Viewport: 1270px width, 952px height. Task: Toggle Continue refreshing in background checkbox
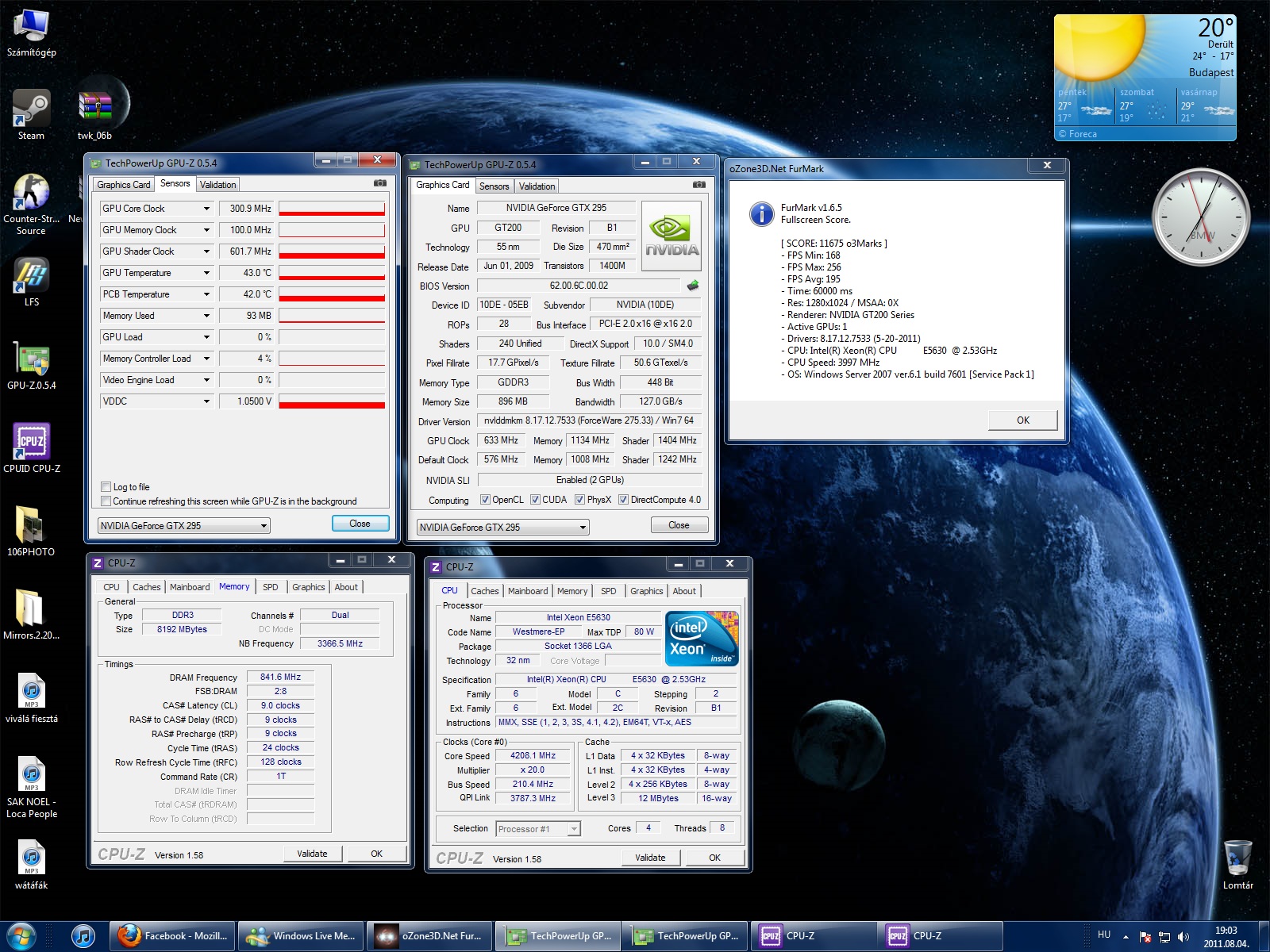(x=106, y=501)
